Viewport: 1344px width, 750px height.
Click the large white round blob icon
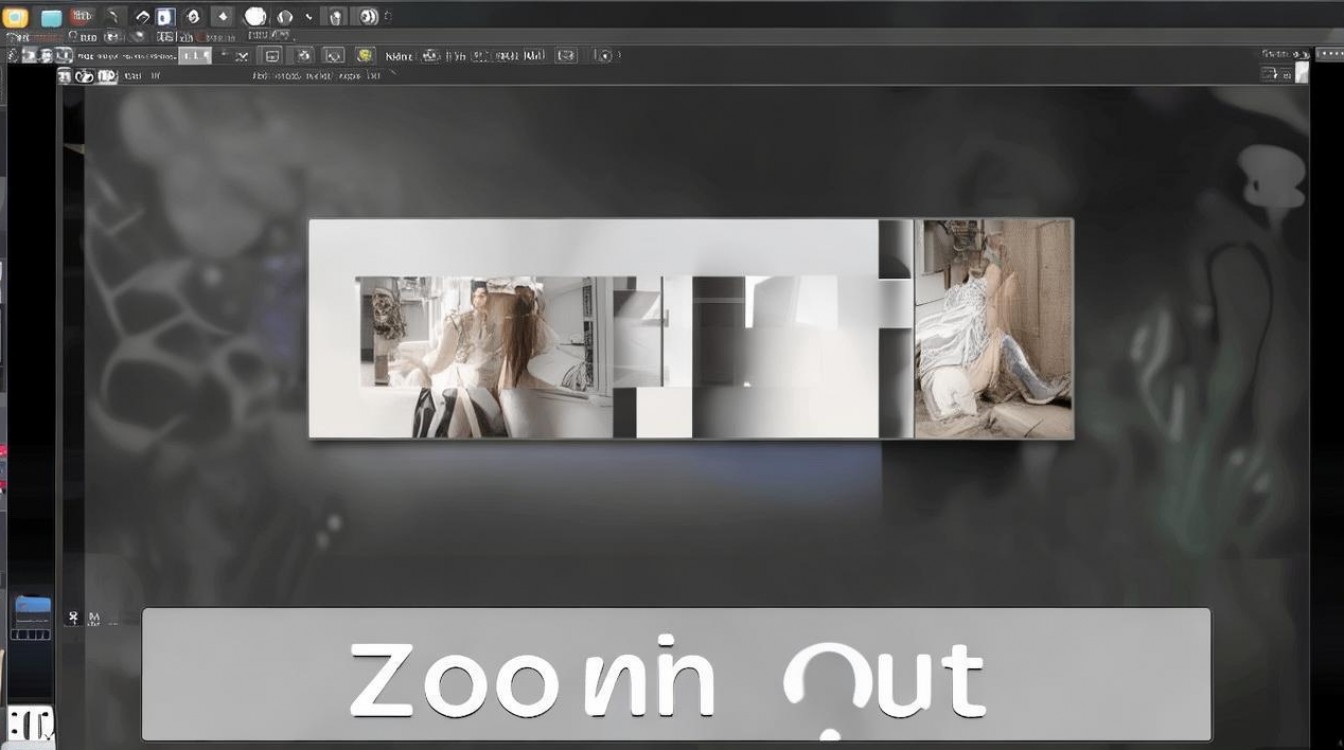(256, 16)
